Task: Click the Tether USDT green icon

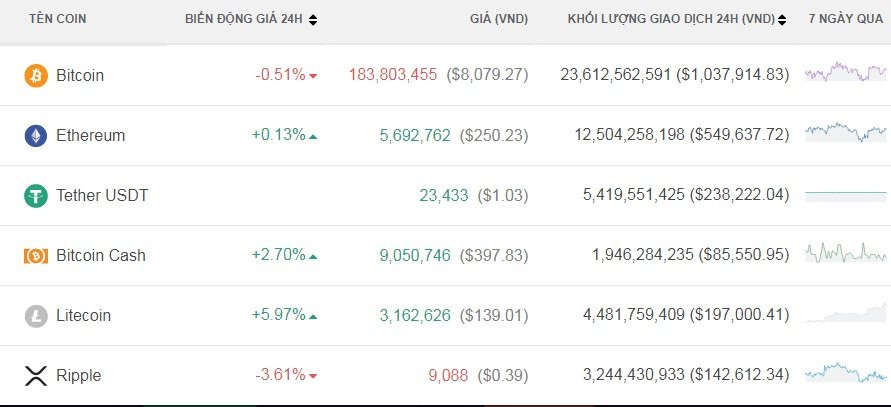Action: click(x=36, y=195)
